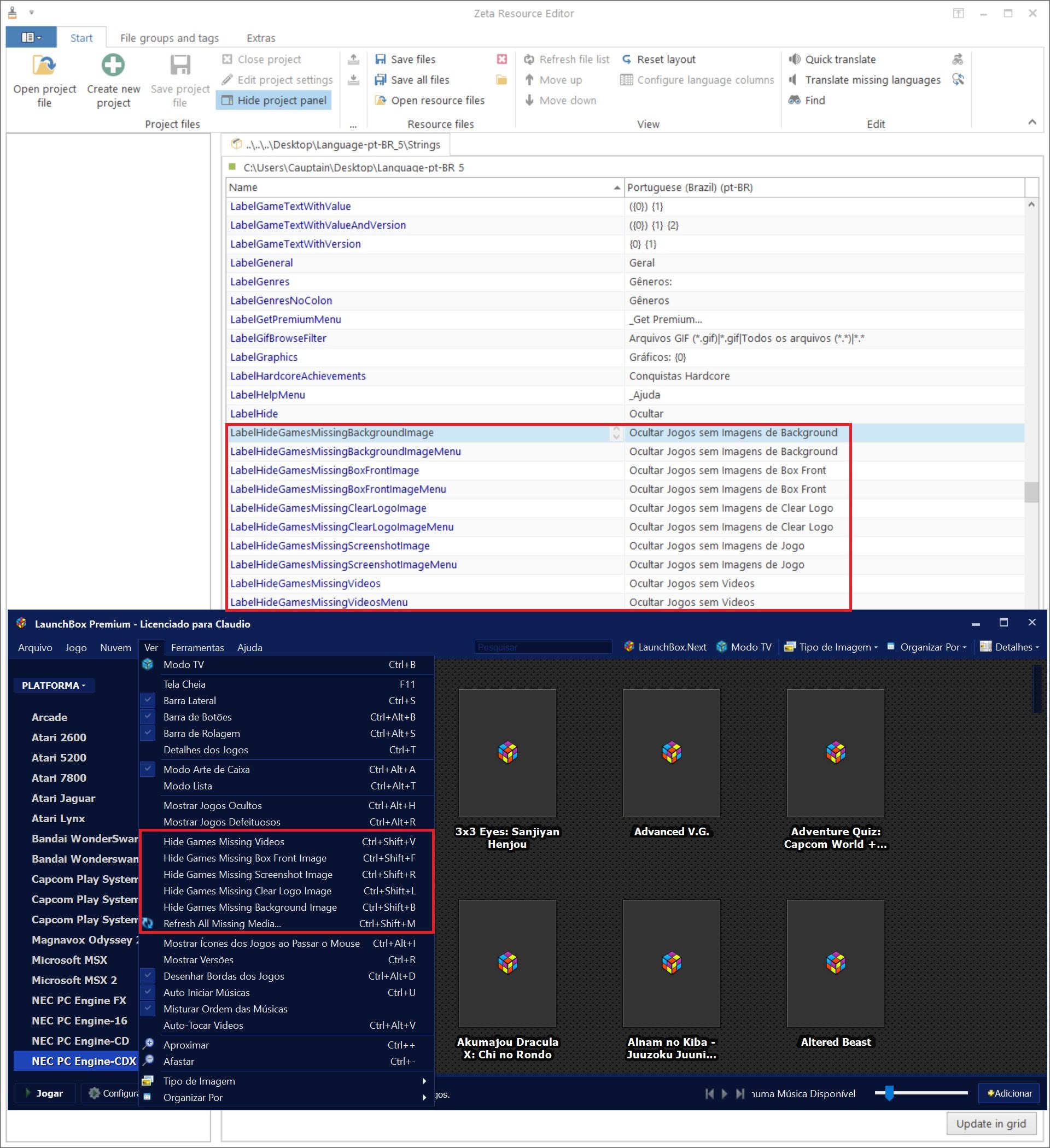1050x1148 pixels.
Task: Click the Configure language columns button
Action: (697, 80)
